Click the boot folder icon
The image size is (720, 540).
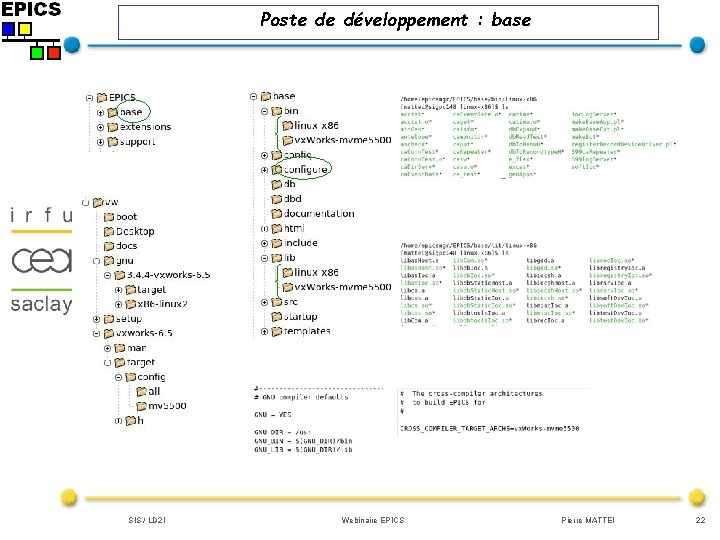[x=109, y=217]
